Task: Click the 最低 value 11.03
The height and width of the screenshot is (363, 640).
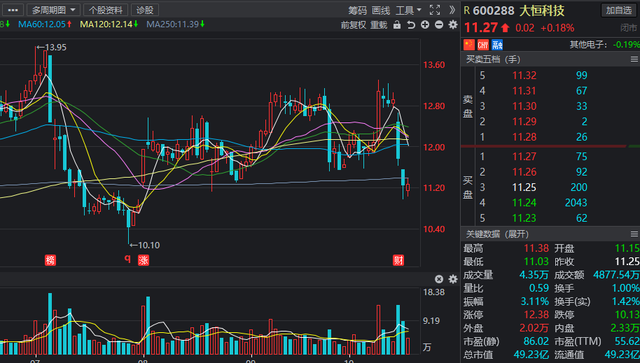Action: point(536,261)
